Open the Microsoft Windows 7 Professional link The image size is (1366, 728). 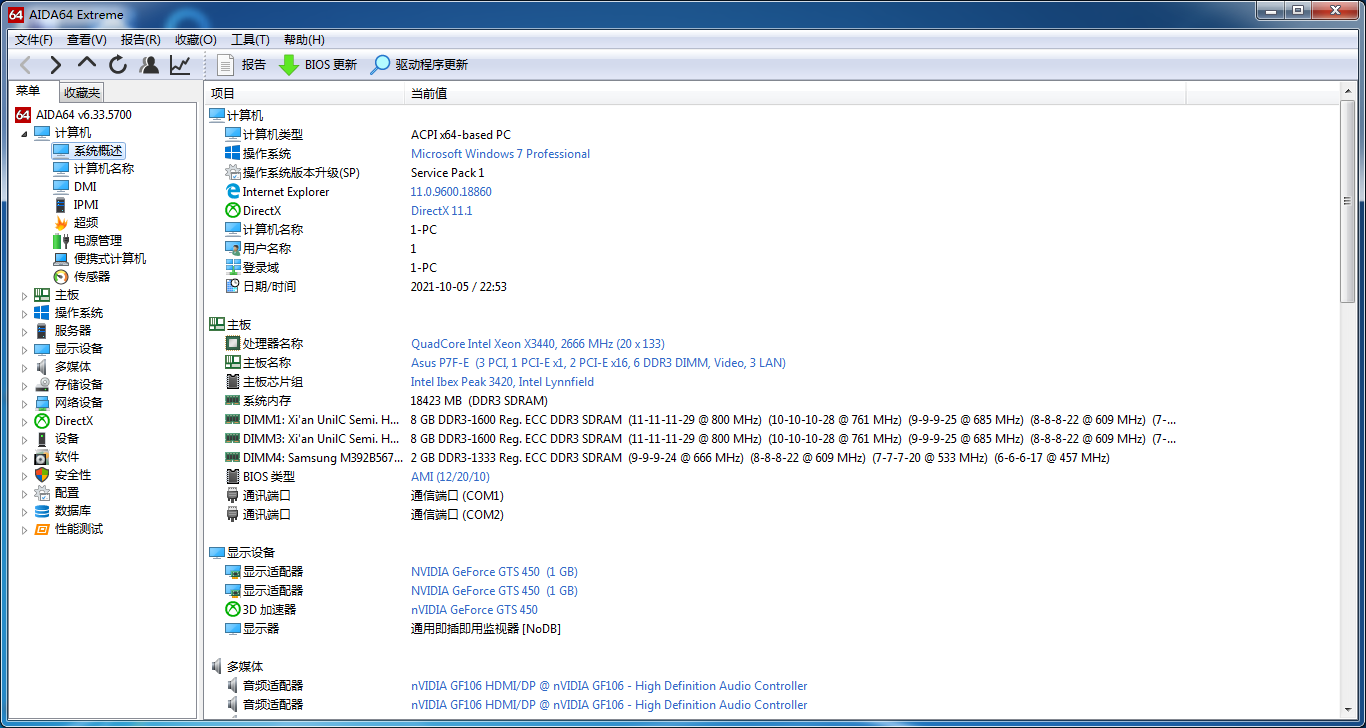500,154
